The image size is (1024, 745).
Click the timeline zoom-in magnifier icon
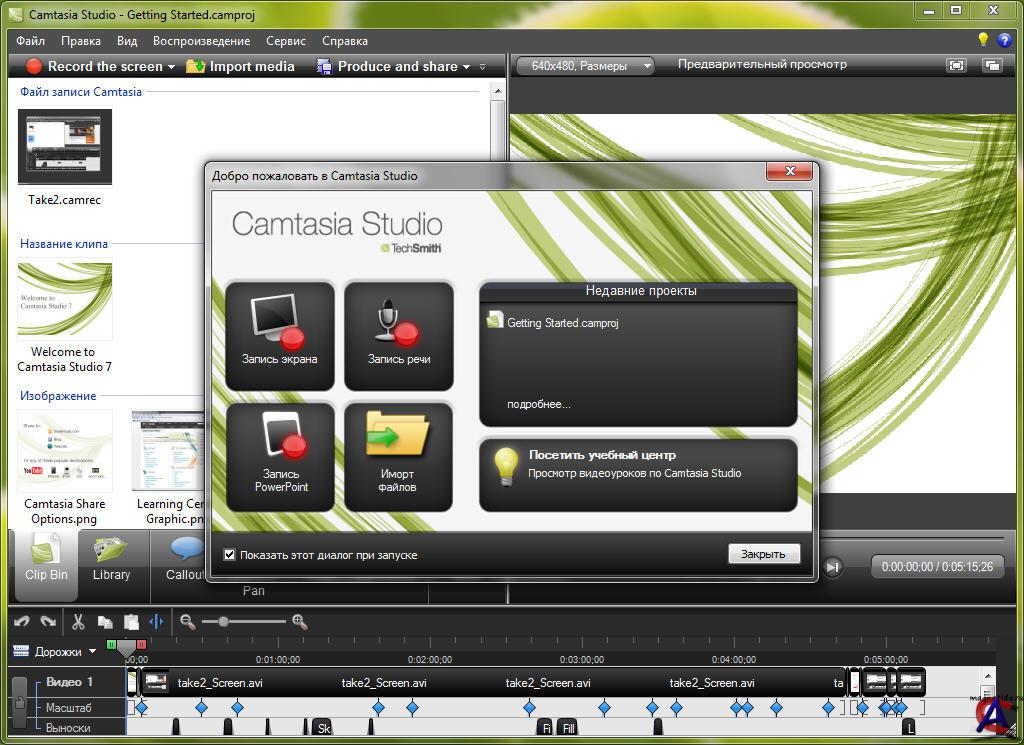299,622
